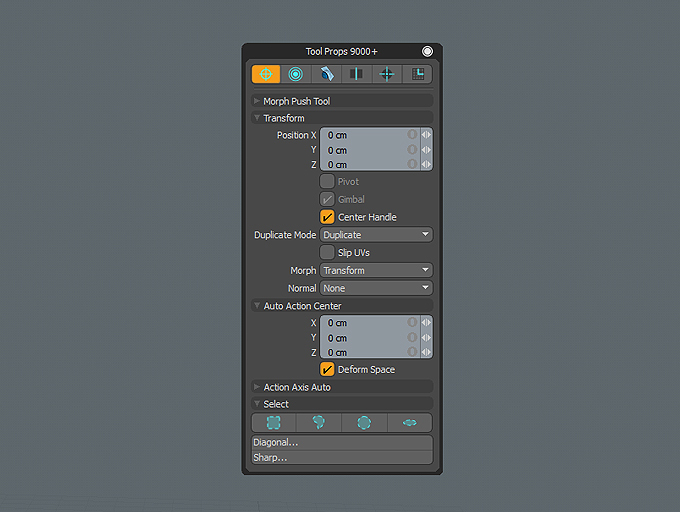Open the Morph Transform dropdown
The image size is (680, 512).
click(x=376, y=270)
